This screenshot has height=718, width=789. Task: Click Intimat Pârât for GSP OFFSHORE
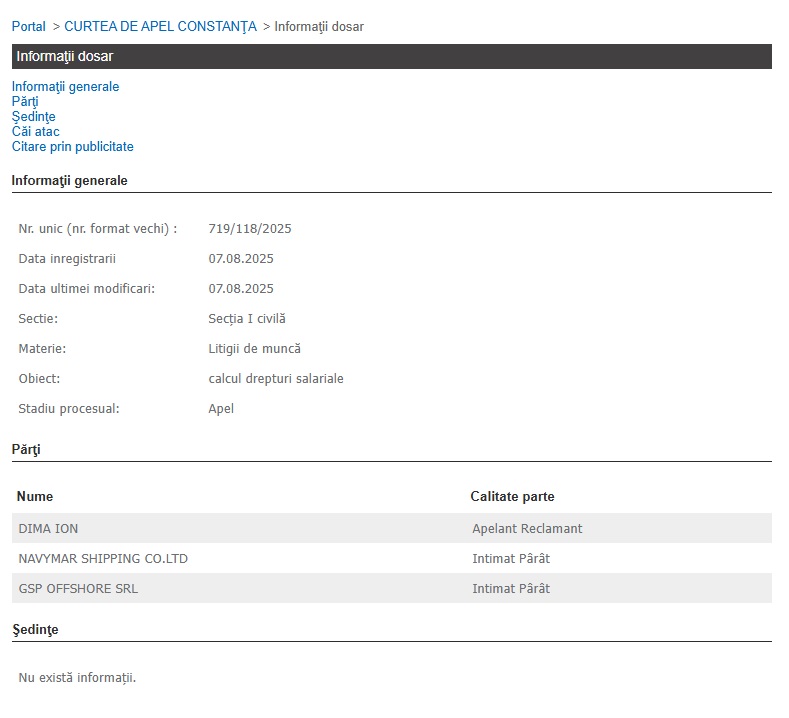click(511, 588)
